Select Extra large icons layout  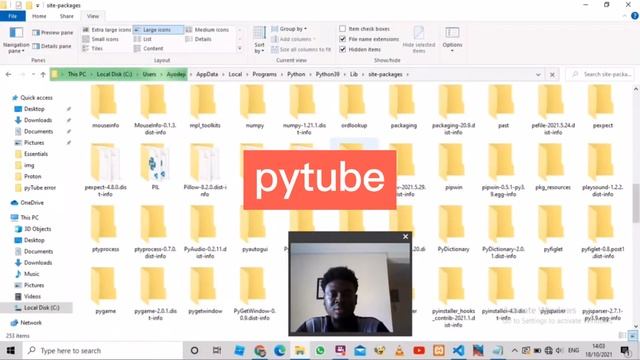107,30
